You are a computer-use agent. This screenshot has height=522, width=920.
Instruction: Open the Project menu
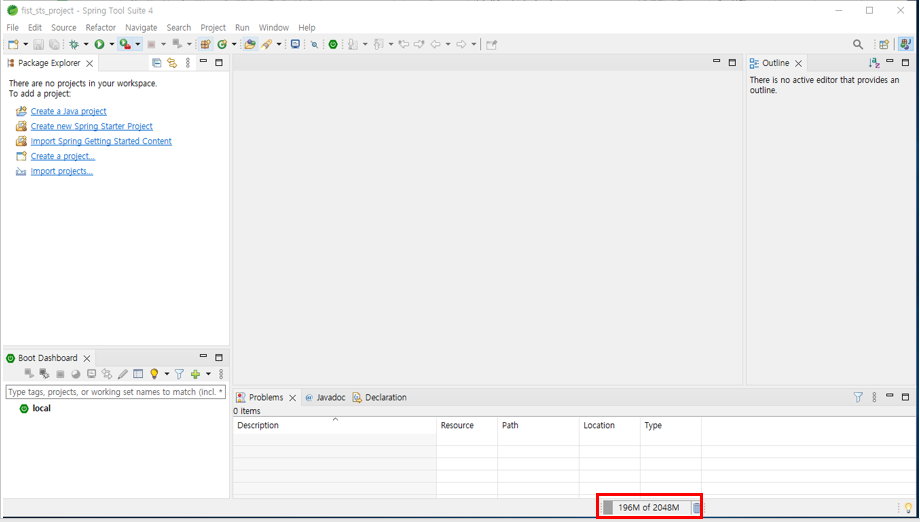point(213,28)
